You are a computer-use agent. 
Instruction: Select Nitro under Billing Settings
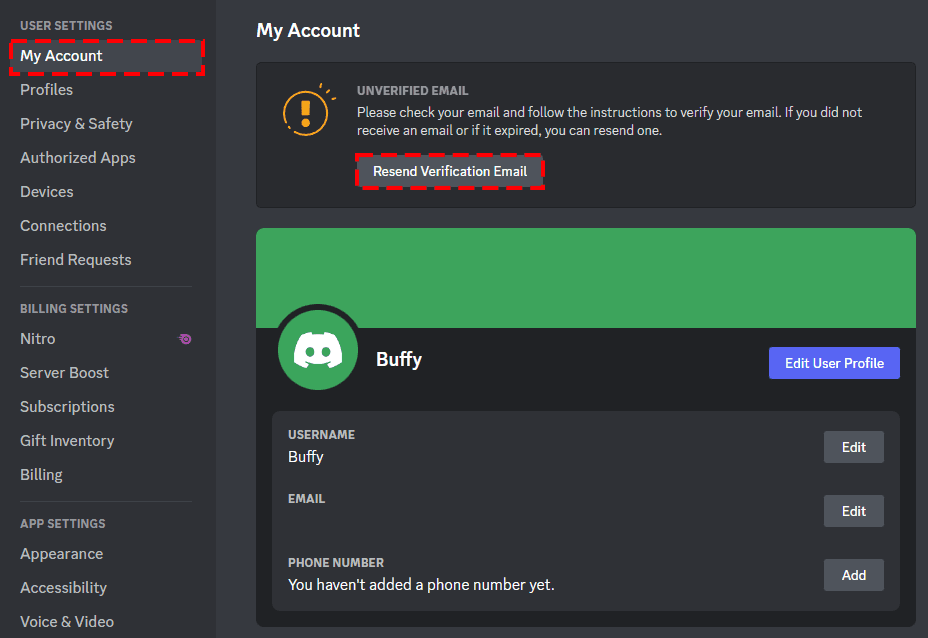pos(37,339)
